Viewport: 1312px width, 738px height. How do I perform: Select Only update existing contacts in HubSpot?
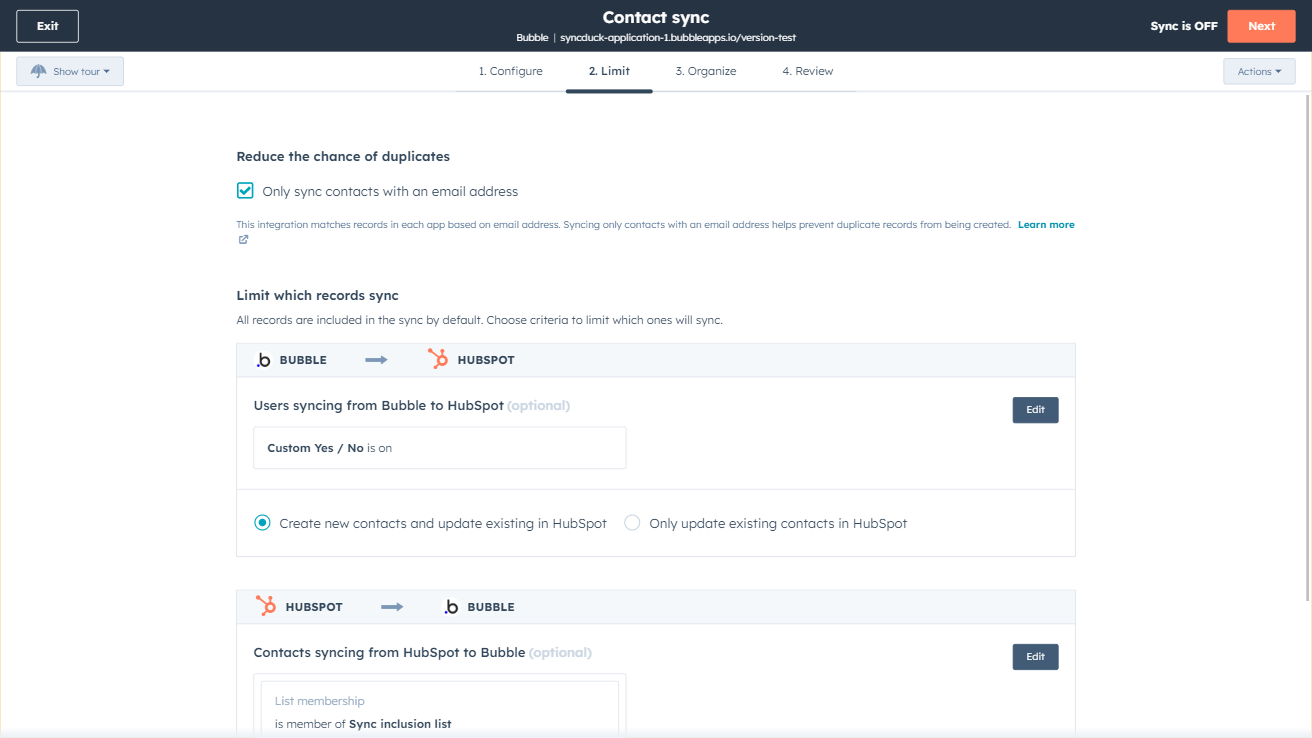pos(632,523)
